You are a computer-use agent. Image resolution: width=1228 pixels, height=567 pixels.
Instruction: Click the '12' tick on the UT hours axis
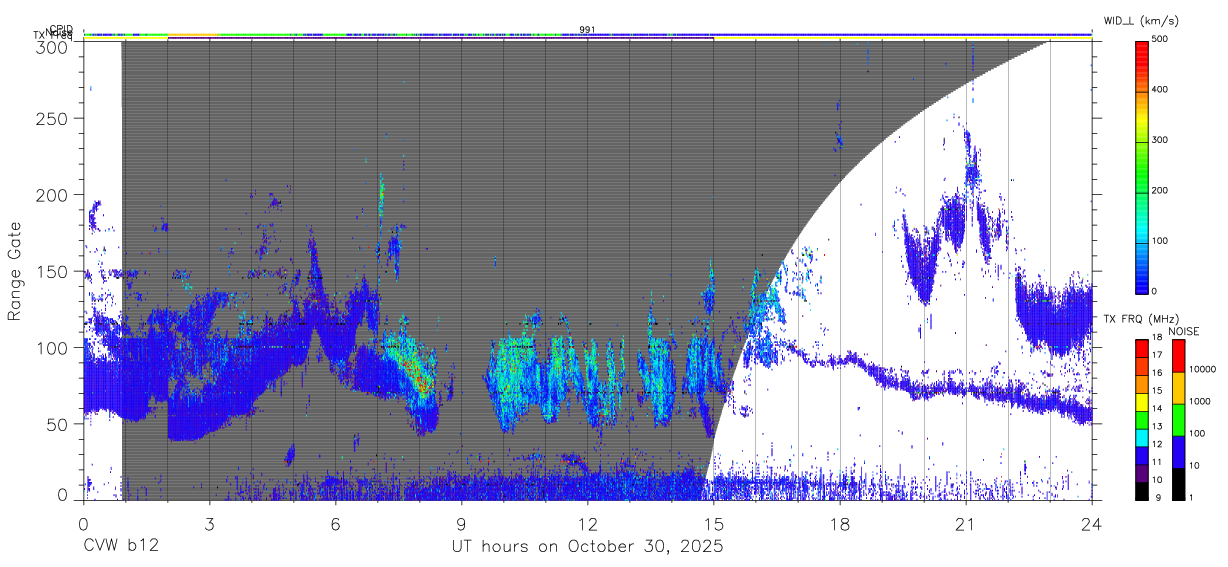coord(587,524)
